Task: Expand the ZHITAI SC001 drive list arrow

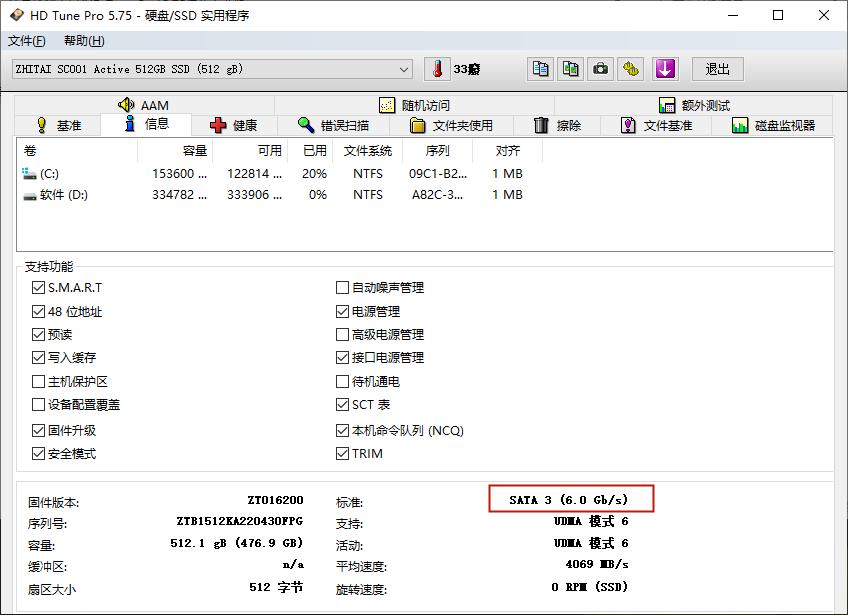Action: [404, 69]
